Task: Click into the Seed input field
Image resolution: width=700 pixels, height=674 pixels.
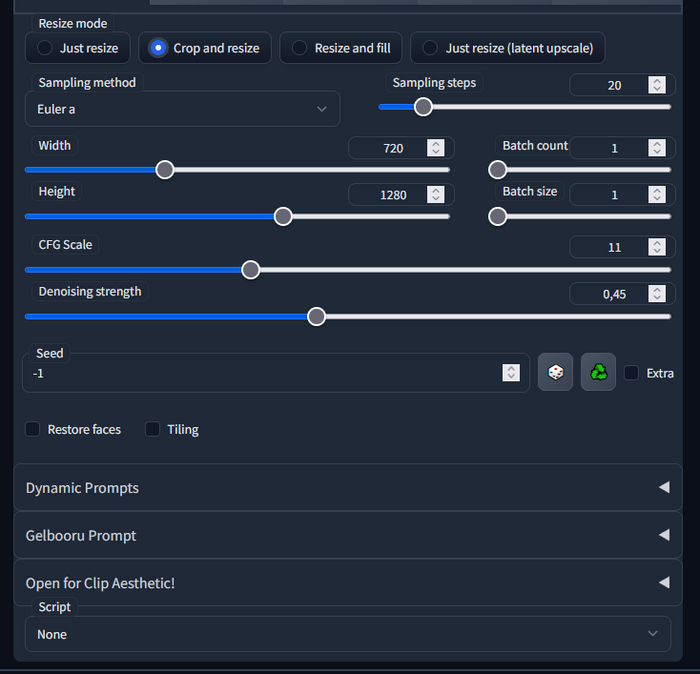Action: coord(260,373)
